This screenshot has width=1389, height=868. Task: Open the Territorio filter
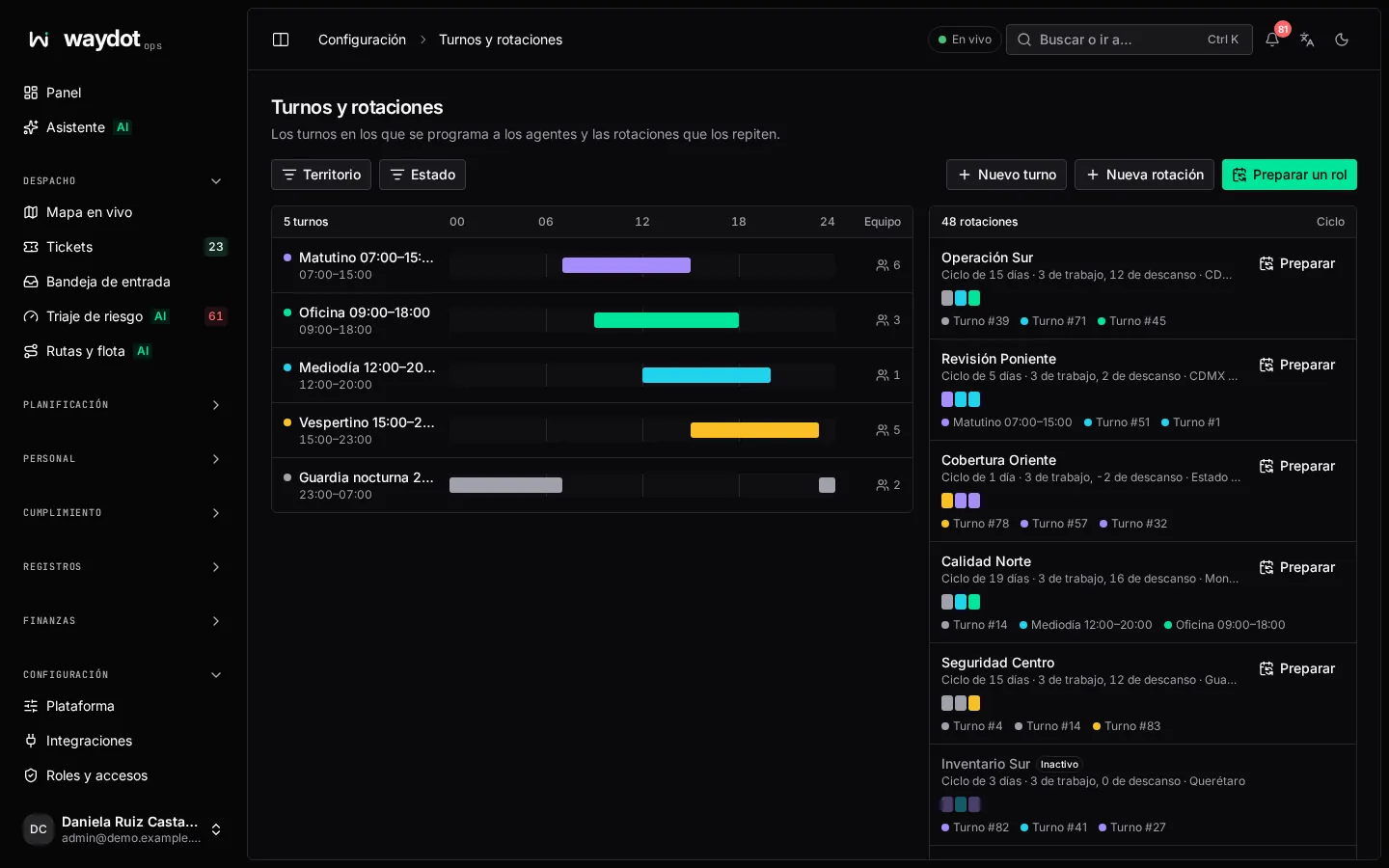click(x=321, y=175)
